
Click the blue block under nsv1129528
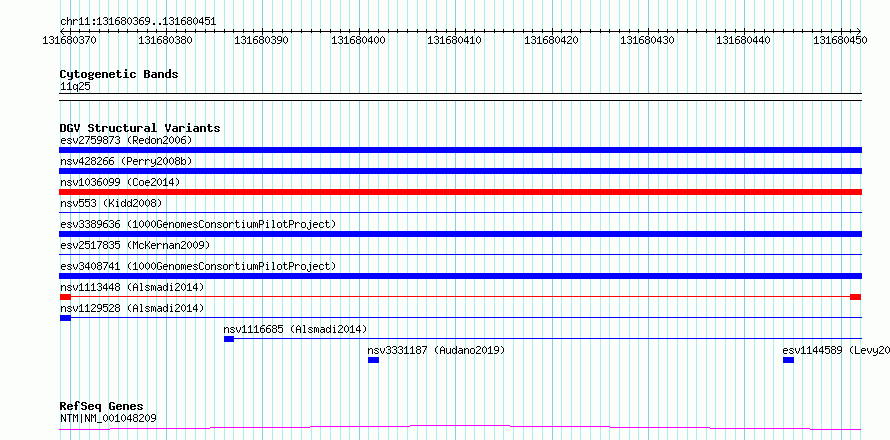click(65, 318)
